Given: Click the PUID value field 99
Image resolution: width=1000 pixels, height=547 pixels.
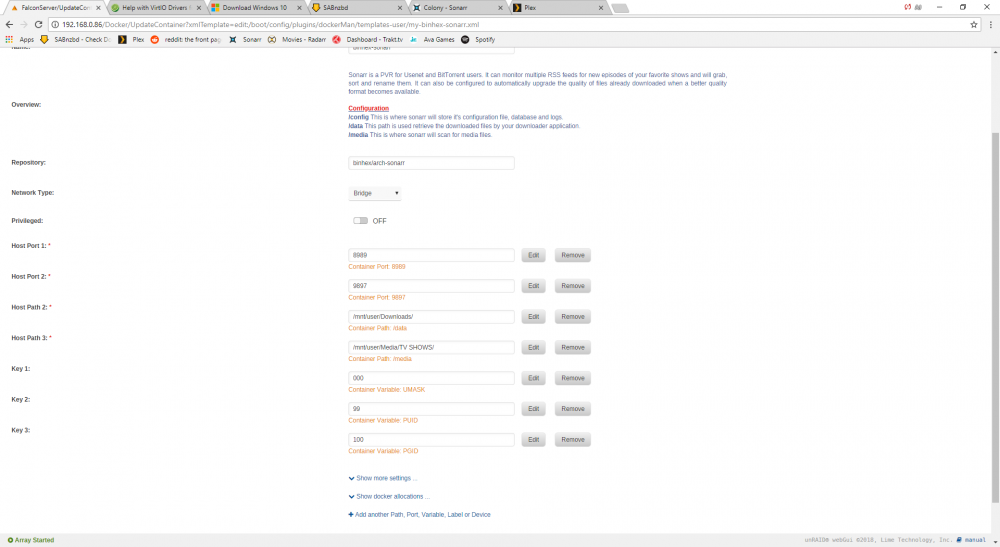Looking at the screenshot, I should pyautogui.click(x=431, y=409).
